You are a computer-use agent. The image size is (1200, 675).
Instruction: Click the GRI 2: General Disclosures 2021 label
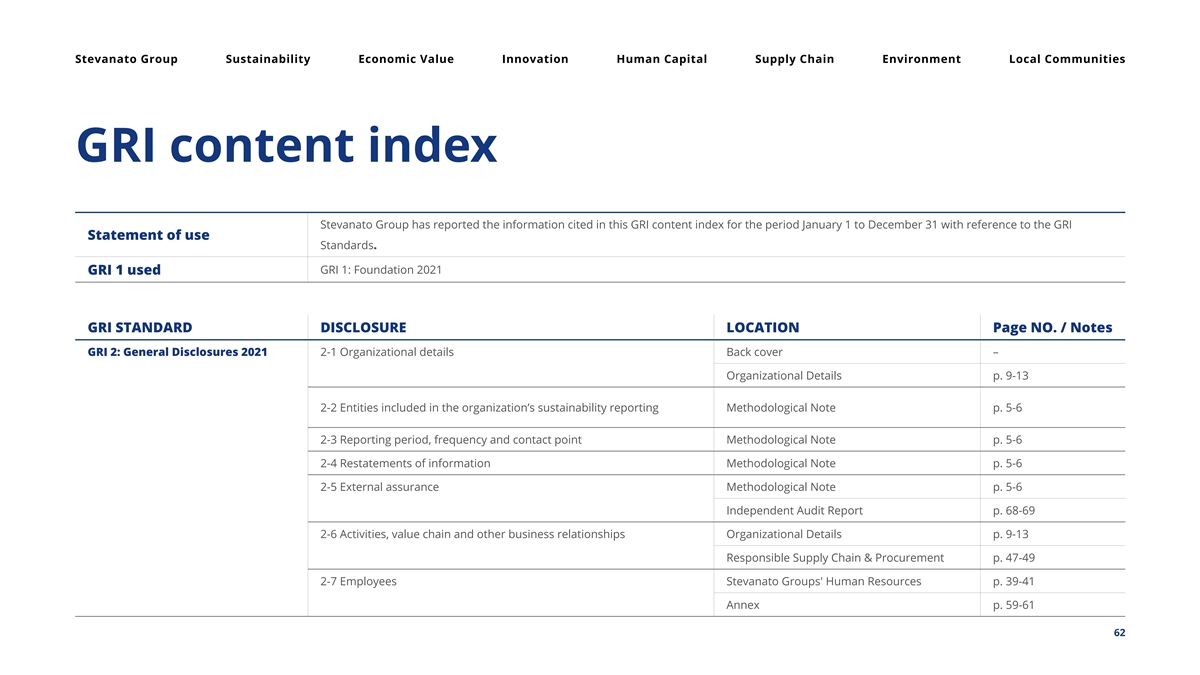[177, 352]
